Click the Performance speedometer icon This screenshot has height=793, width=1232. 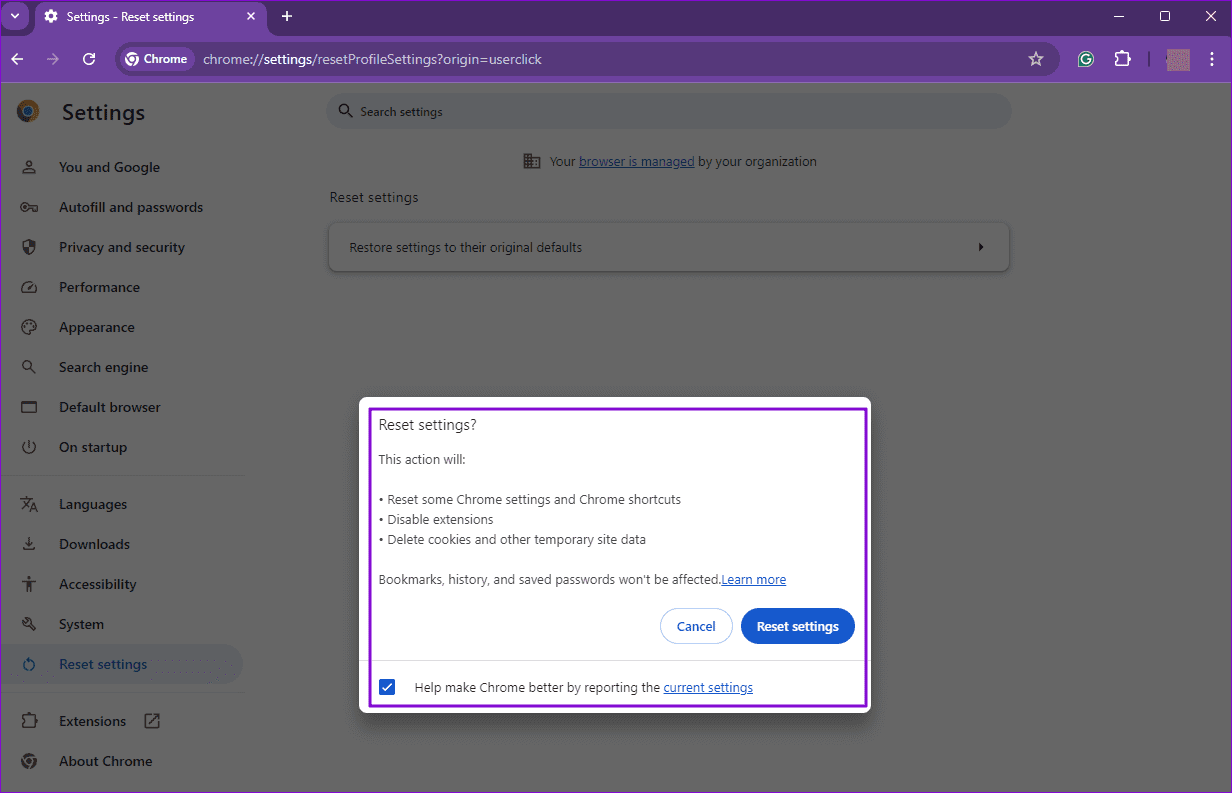[x=30, y=287]
